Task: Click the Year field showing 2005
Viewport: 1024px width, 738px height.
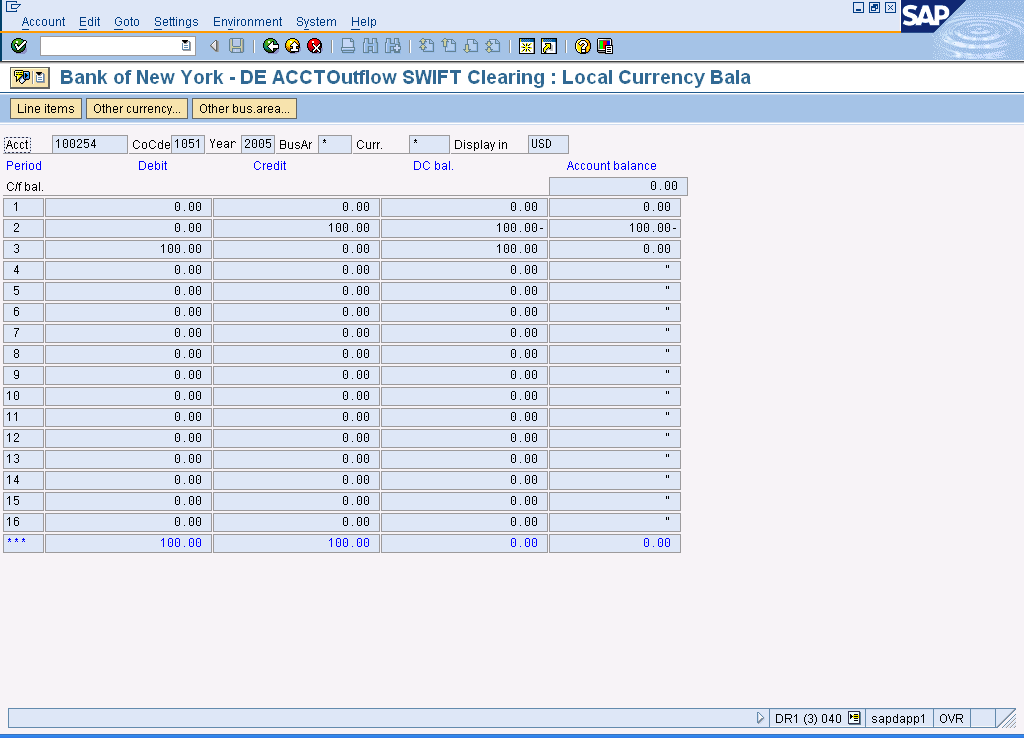Action: click(x=258, y=144)
